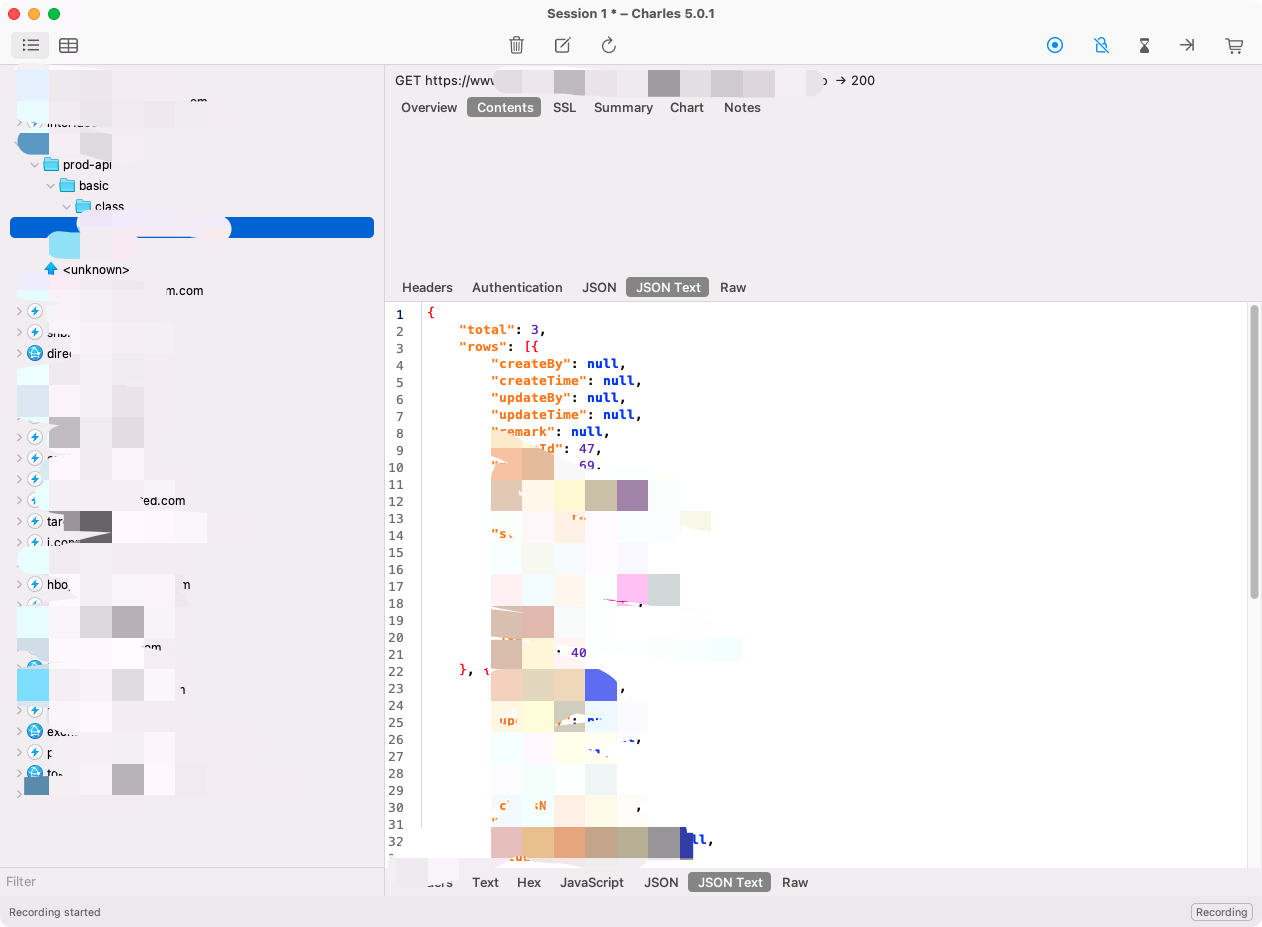
Task: Clear session with the trash icon
Action: 516,45
